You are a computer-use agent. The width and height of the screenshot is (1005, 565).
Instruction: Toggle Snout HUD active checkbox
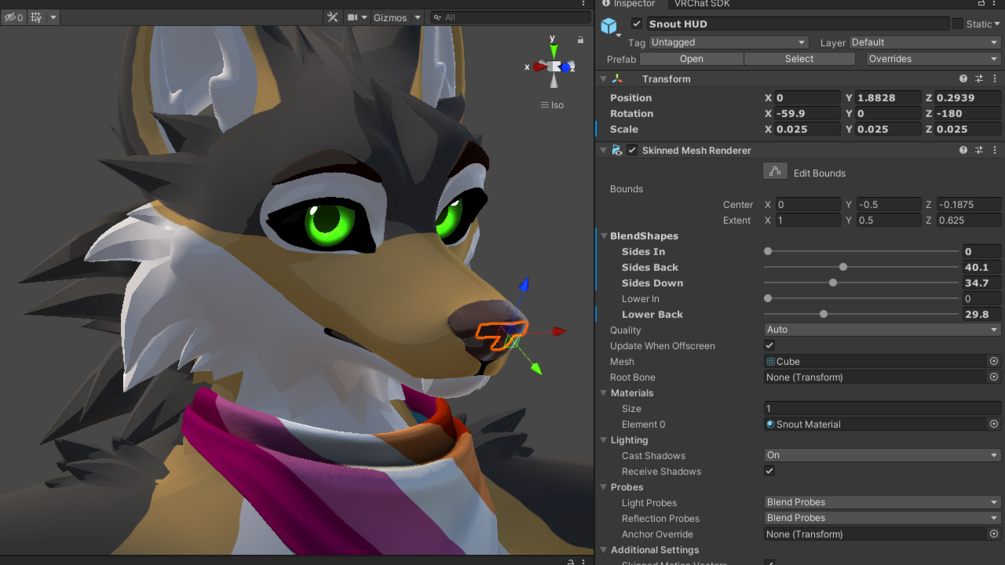(x=636, y=24)
